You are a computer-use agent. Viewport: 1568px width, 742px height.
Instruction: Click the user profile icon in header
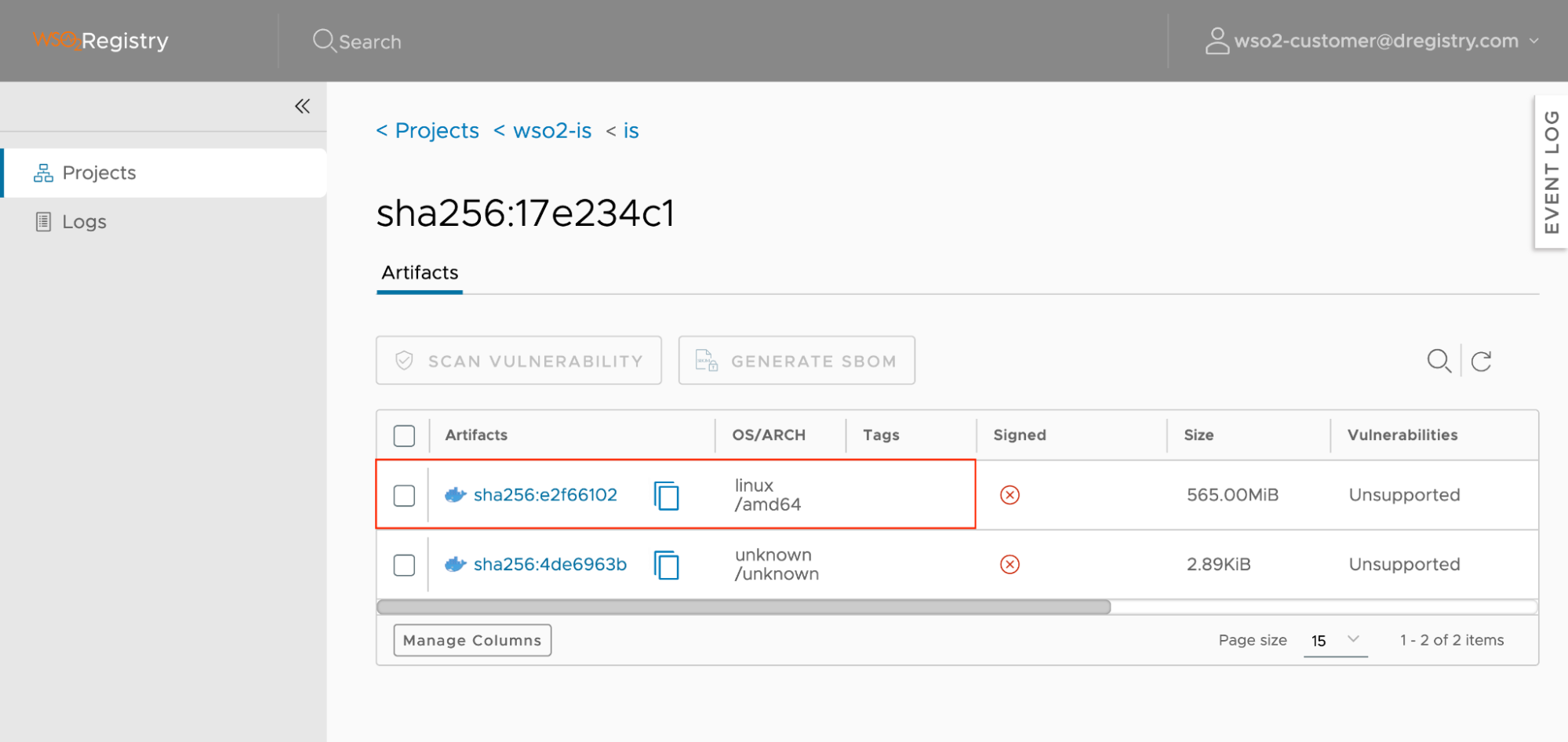tap(1217, 41)
